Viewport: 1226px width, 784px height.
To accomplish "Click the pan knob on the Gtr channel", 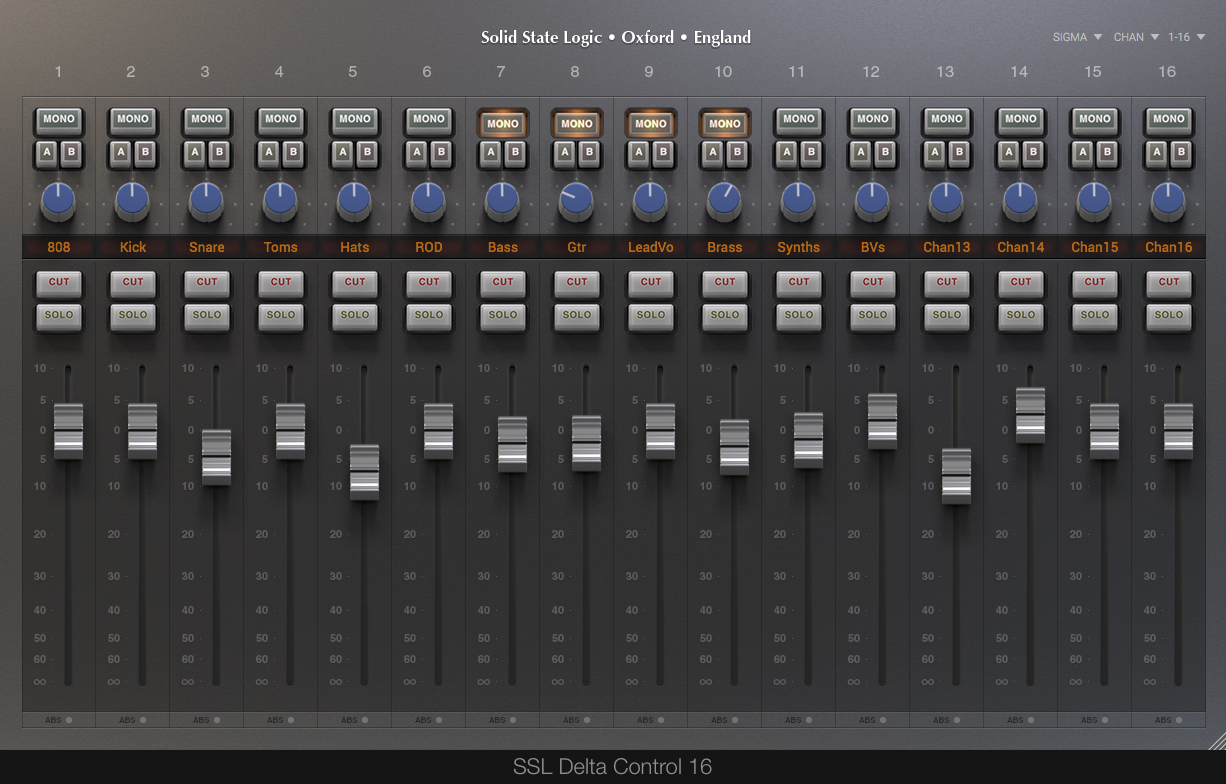I will coord(576,199).
